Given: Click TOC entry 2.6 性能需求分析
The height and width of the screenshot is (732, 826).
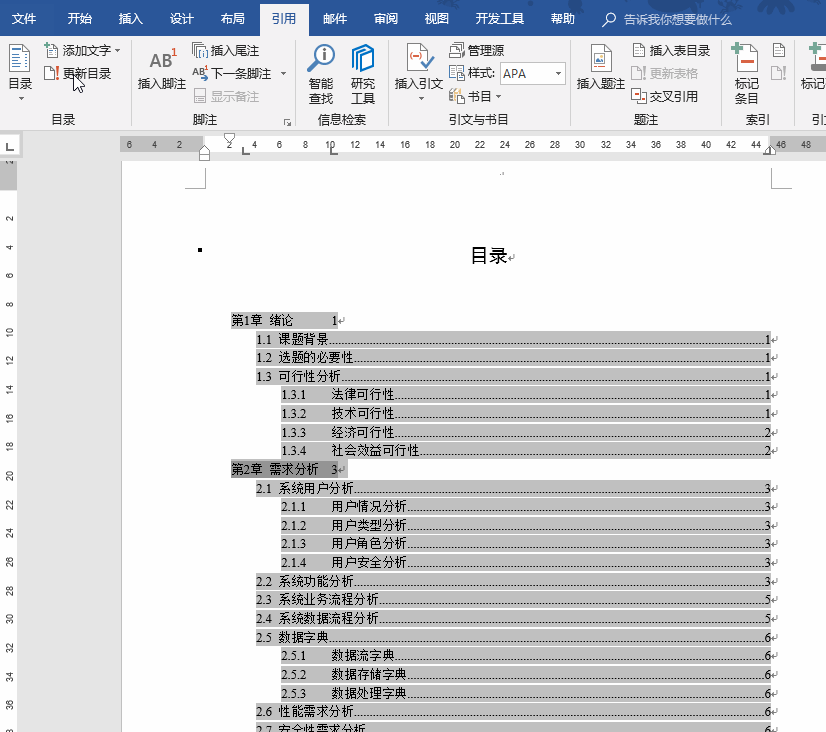Looking at the screenshot, I should (x=513, y=711).
